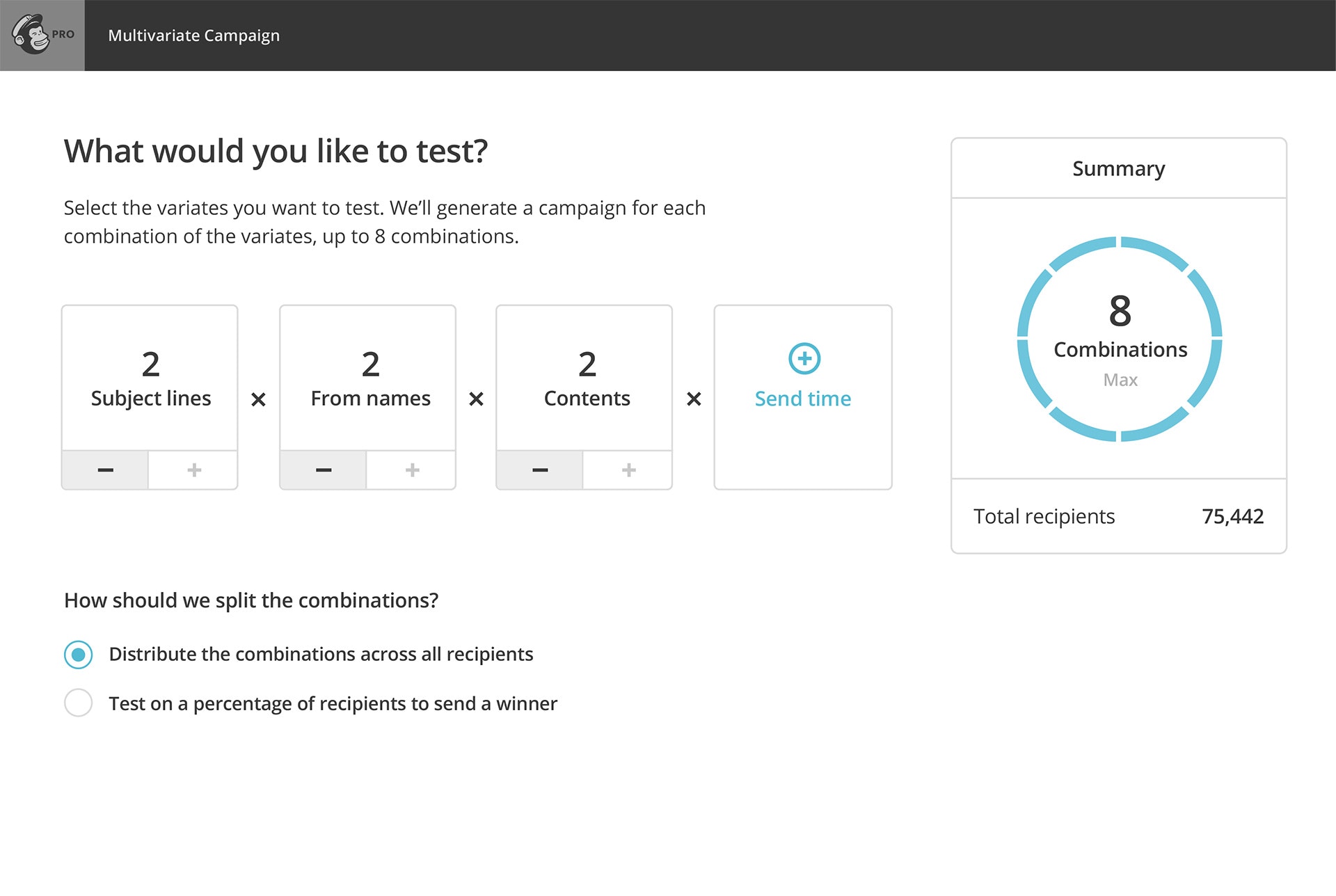Click the Total recipients 75,442 value

coord(1232,516)
